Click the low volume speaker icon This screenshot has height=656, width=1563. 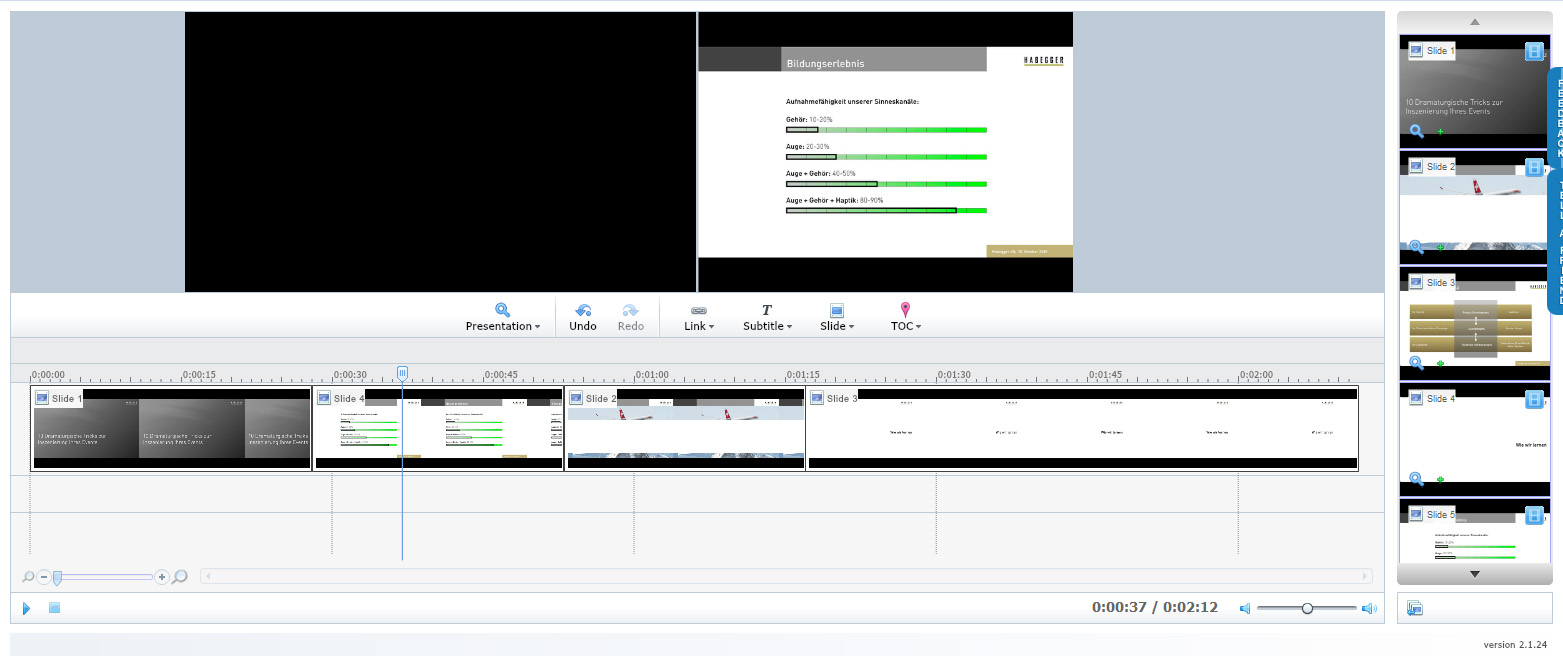tap(1245, 608)
